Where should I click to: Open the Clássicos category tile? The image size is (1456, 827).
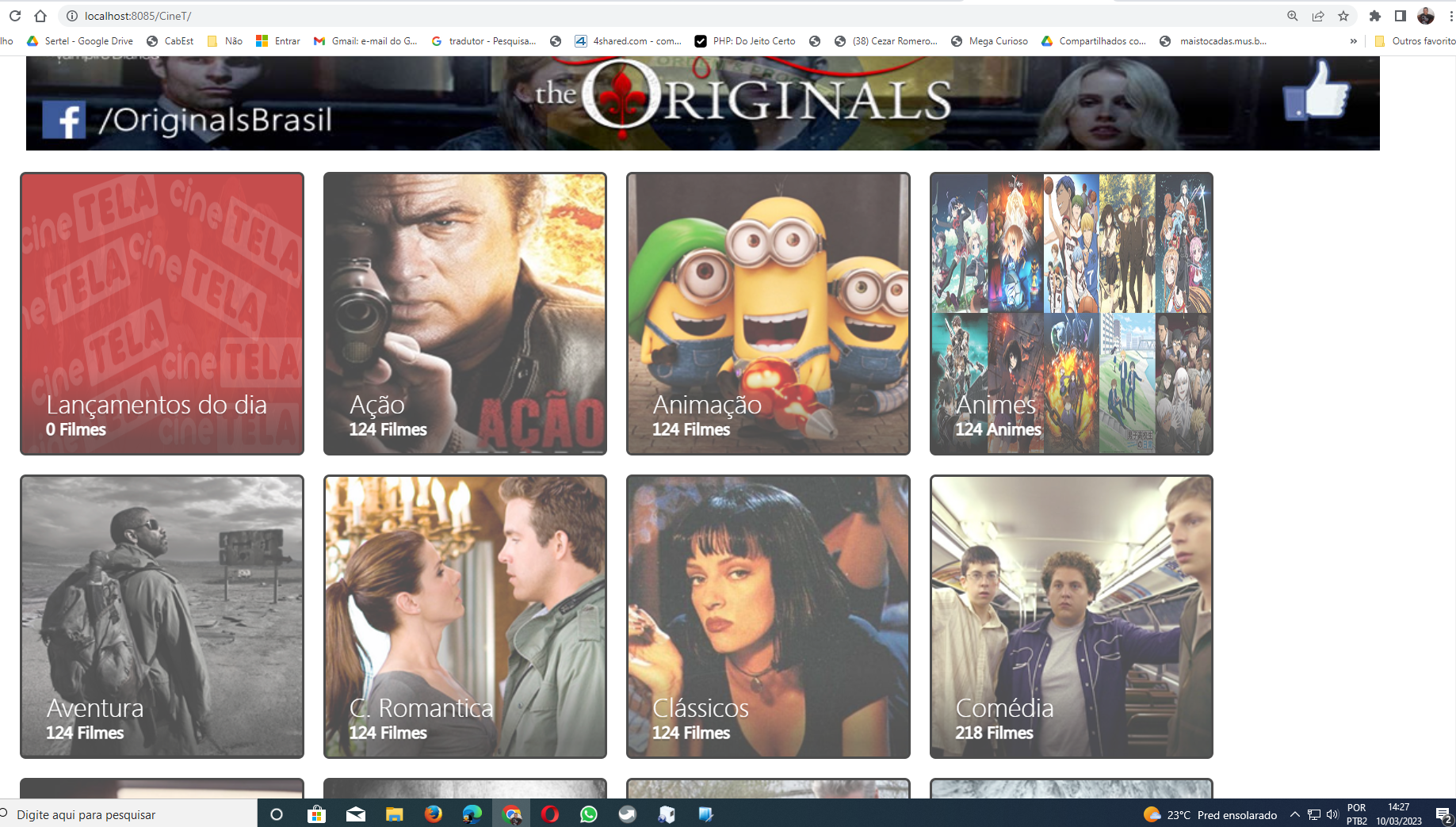pos(768,616)
